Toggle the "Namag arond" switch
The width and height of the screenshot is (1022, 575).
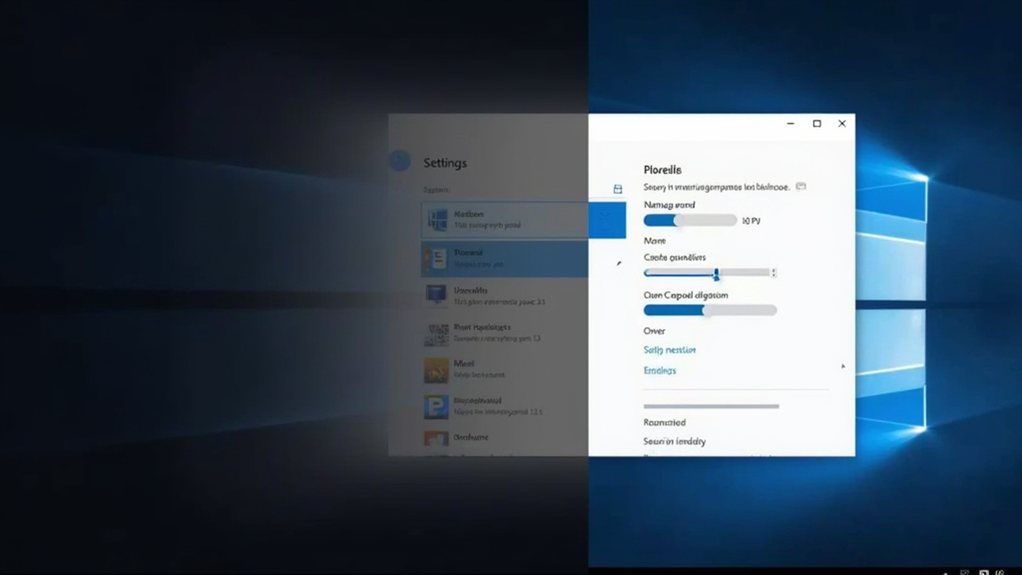pos(690,220)
